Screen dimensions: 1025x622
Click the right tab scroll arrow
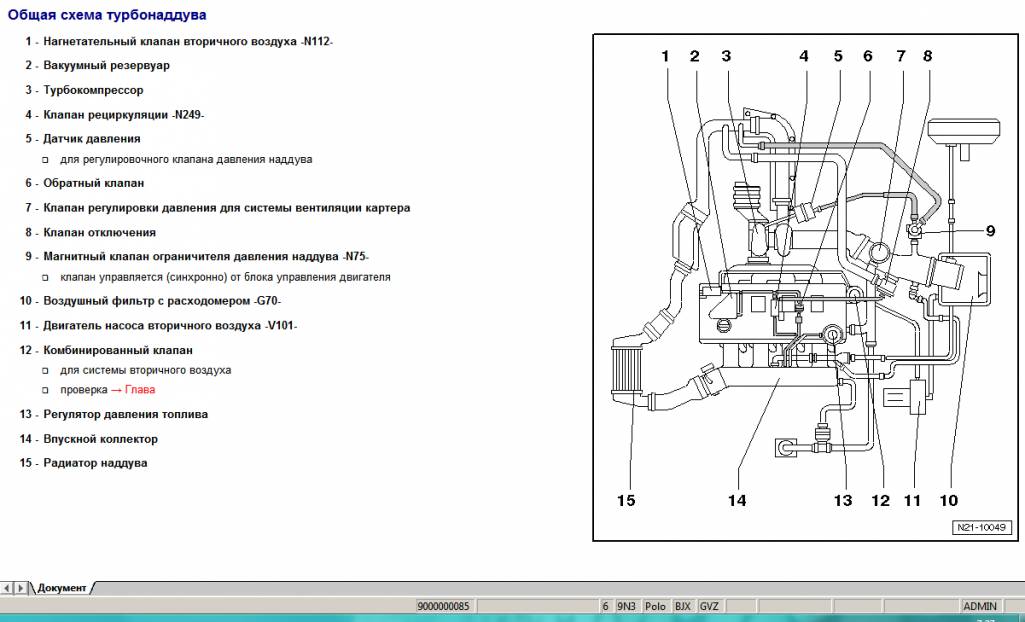[x=21, y=588]
